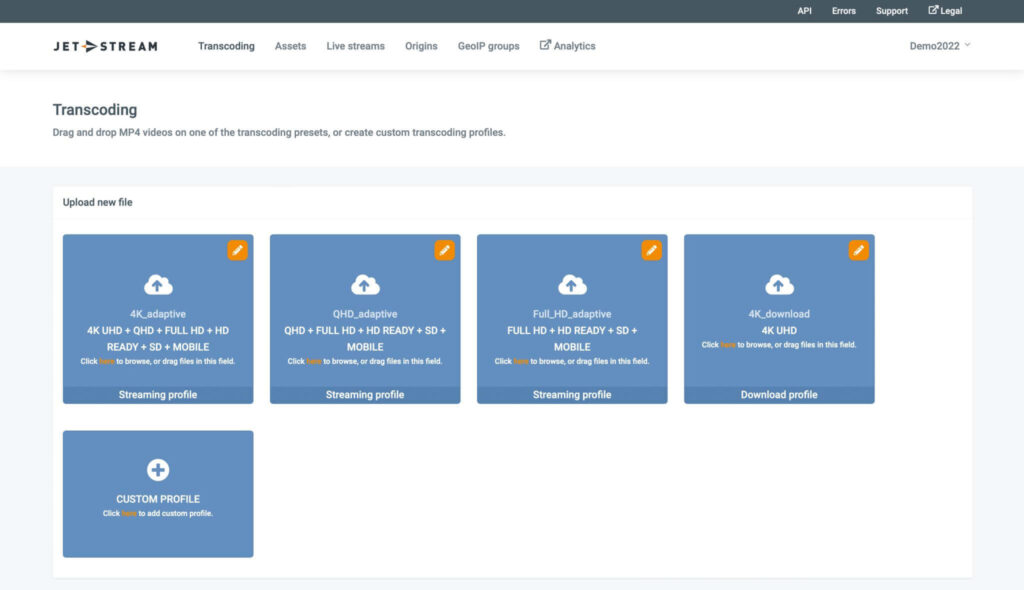Edit the 4K_adaptive streaming profile

click(x=237, y=250)
